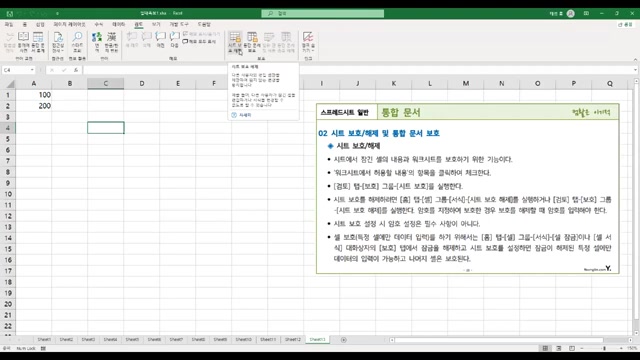Screen dimensions: 640x360
Task: Click the 150% zoom level
Action: 631,348
